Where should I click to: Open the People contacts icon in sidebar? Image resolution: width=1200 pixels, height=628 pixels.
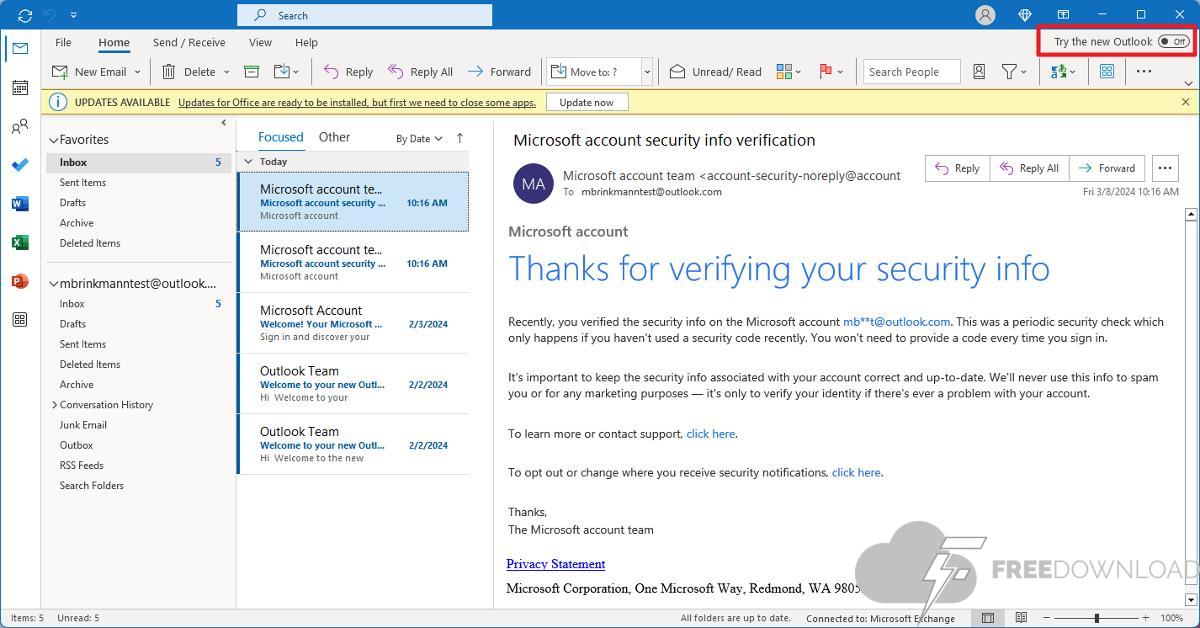pos(19,127)
